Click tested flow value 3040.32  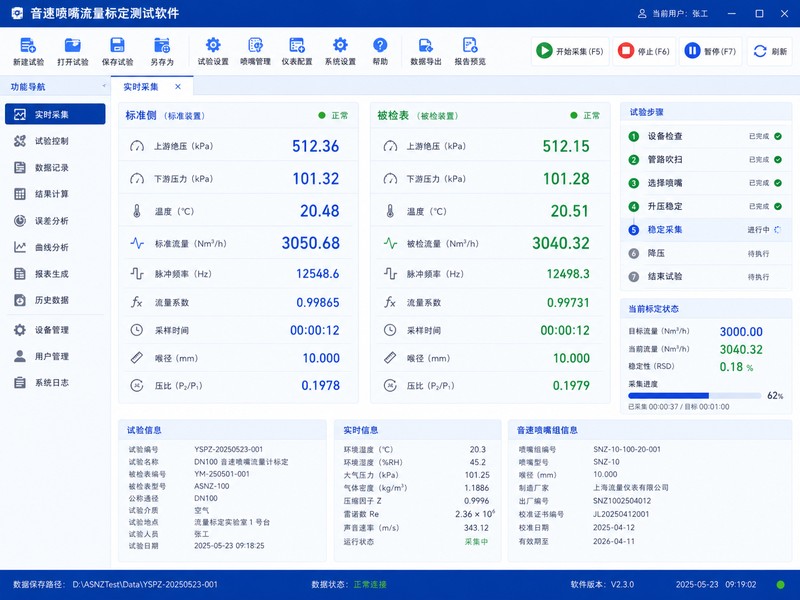coord(561,243)
